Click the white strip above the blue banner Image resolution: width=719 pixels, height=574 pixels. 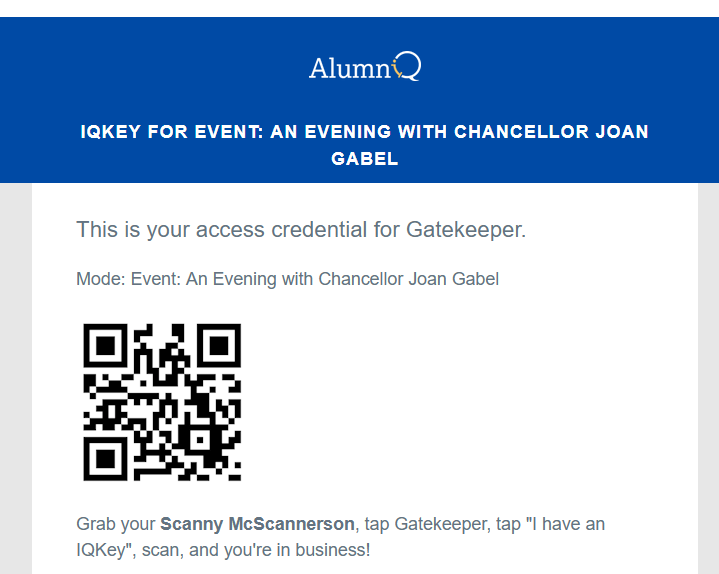[x=360, y=8]
